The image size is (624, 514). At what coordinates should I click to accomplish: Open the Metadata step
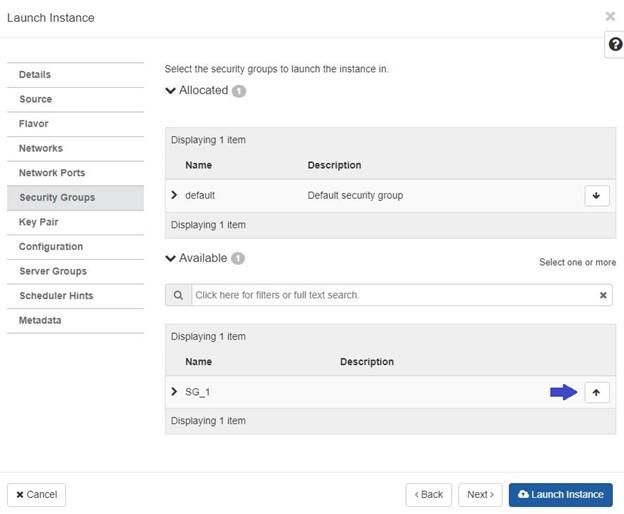pyautogui.click(x=75, y=321)
